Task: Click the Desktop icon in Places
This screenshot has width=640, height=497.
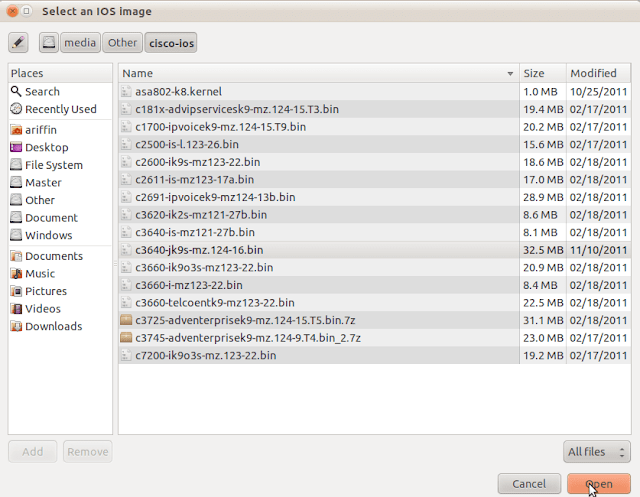Action: click(16, 147)
